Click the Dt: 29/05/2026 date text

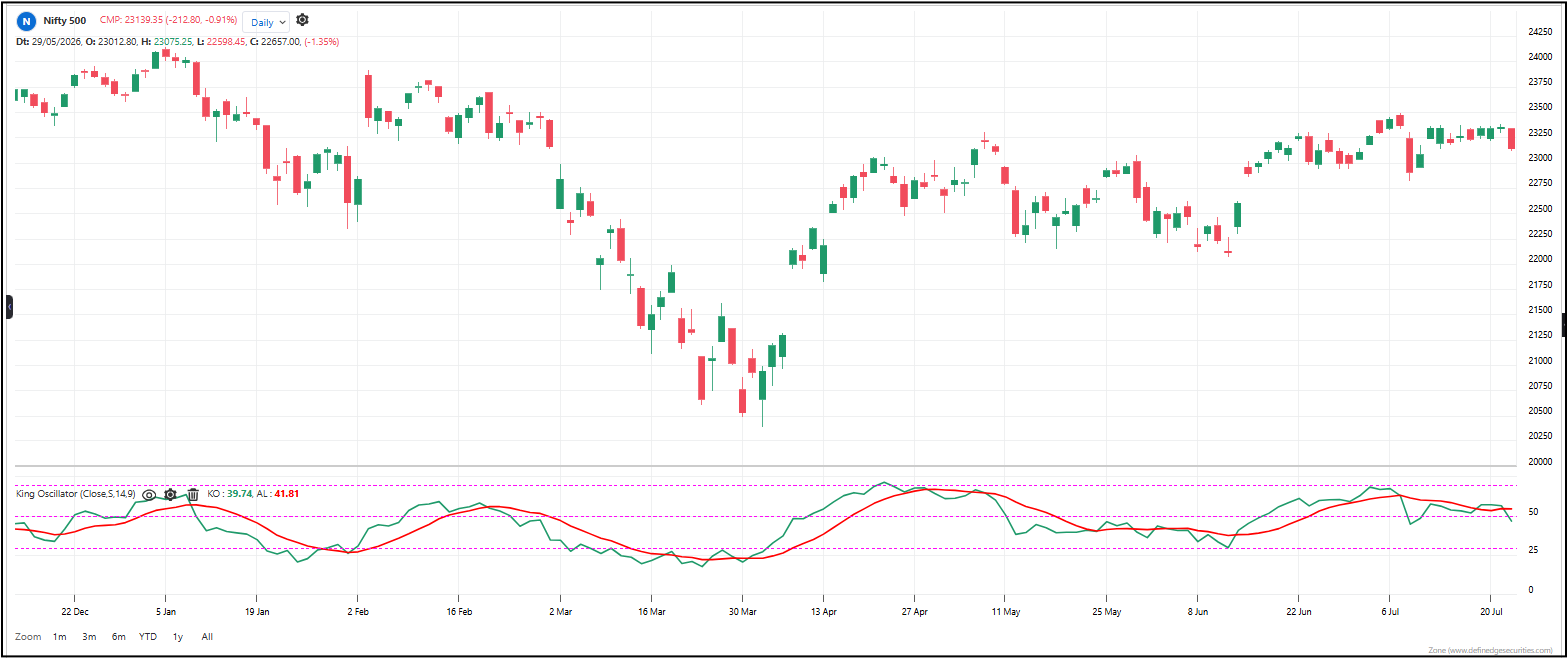pyautogui.click(x=47, y=42)
